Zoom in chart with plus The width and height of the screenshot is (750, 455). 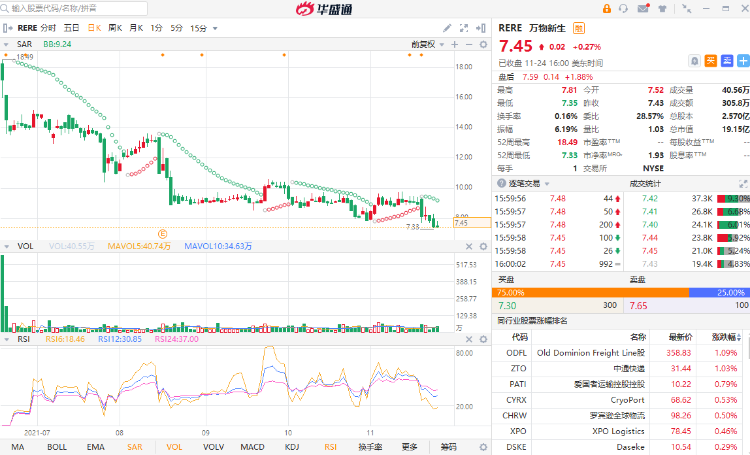pos(454,44)
